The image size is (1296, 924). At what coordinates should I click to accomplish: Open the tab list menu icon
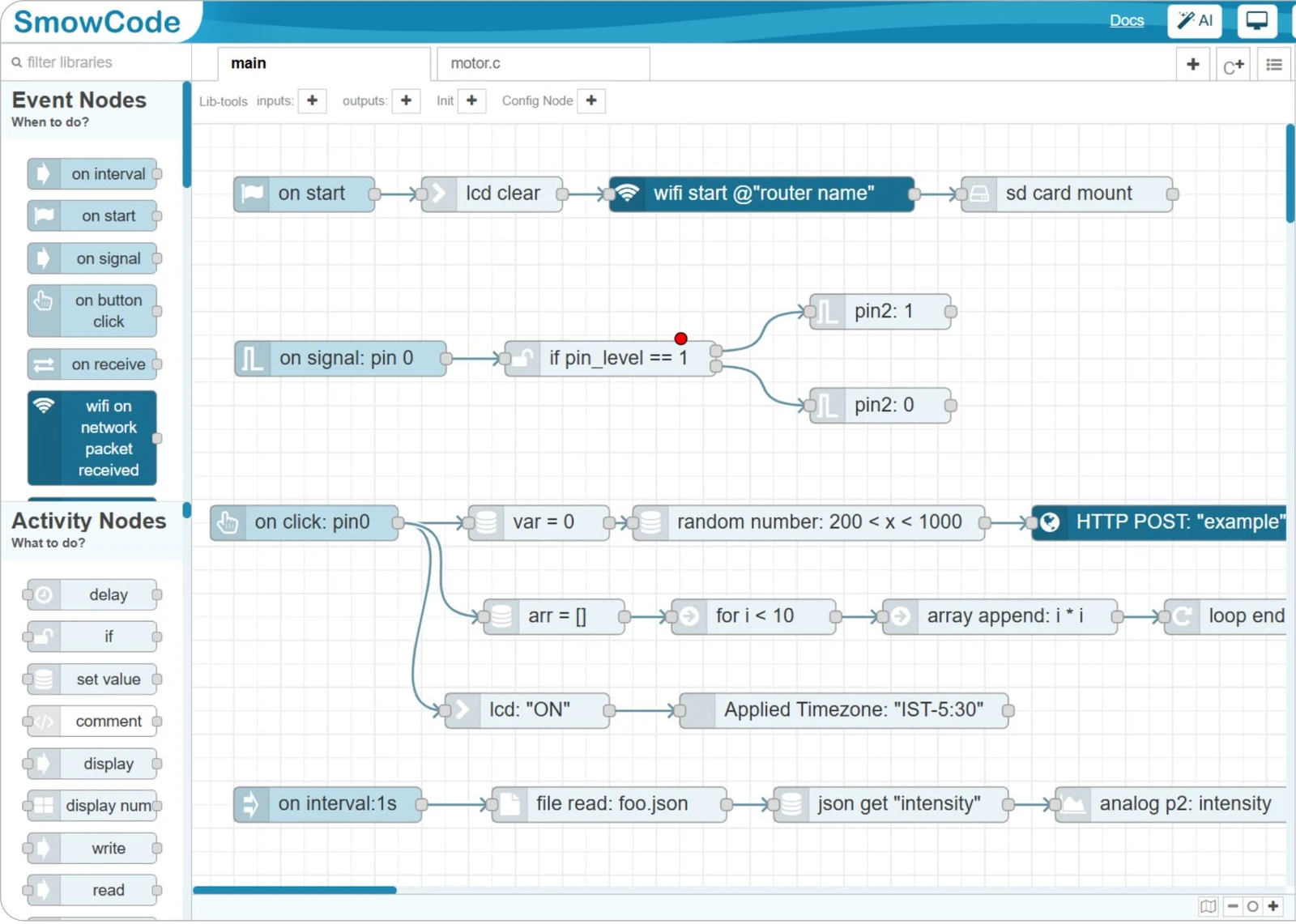(x=1274, y=65)
